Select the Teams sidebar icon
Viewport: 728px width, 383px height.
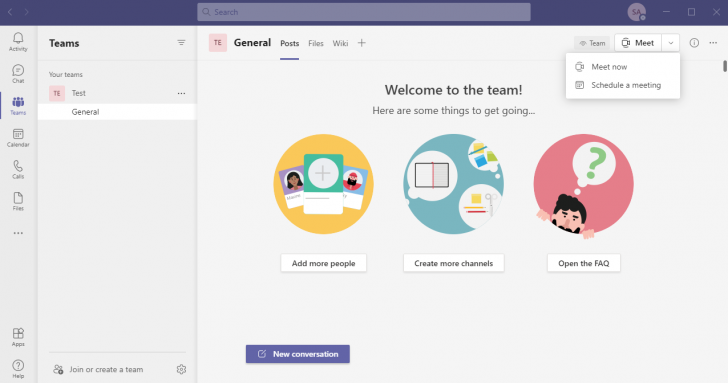(18, 106)
